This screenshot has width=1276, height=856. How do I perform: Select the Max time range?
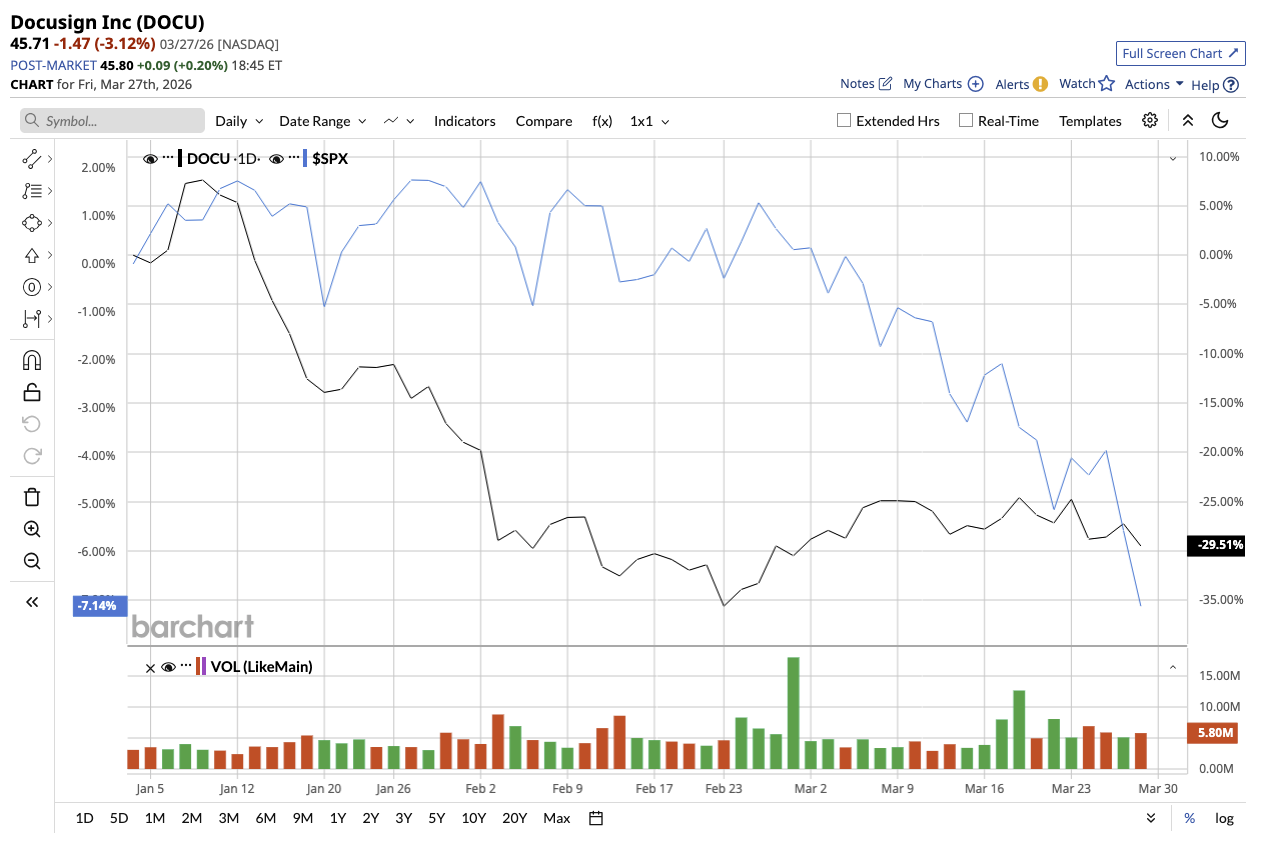pos(557,818)
